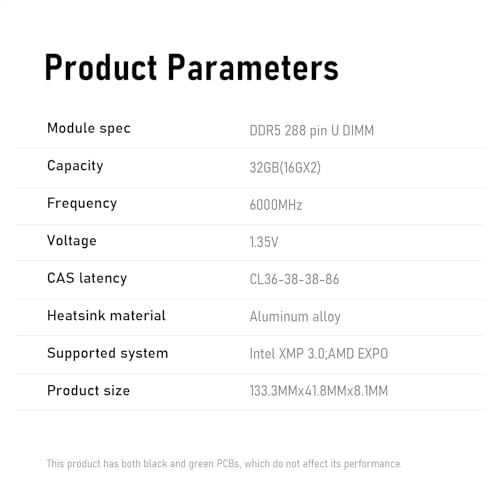The width and height of the screenshot is (500, 500).
Task: Select the Frequency label
Action: point(82,203)
